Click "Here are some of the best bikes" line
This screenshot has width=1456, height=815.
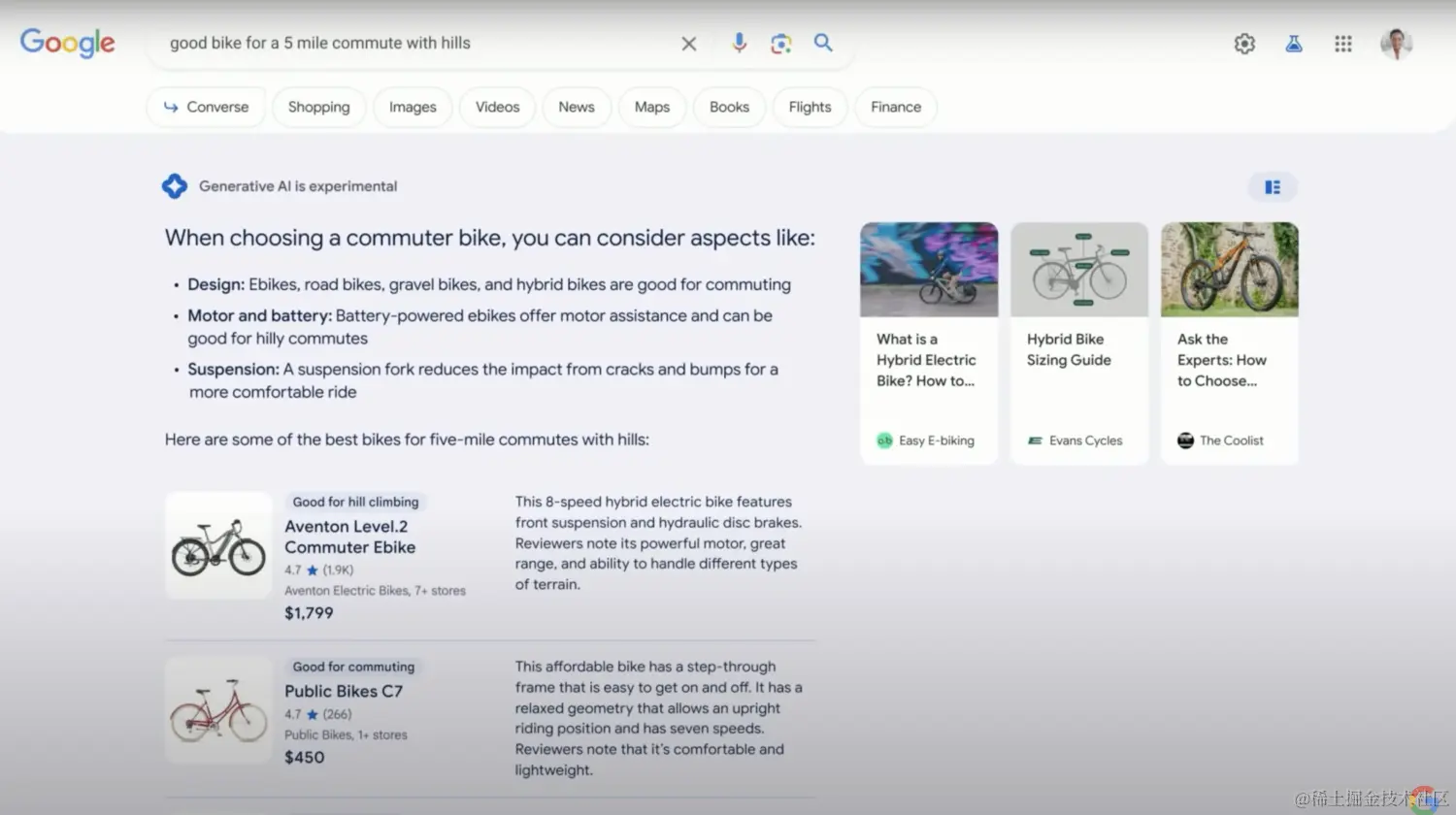pyautogui.click(x=407, y=440)
